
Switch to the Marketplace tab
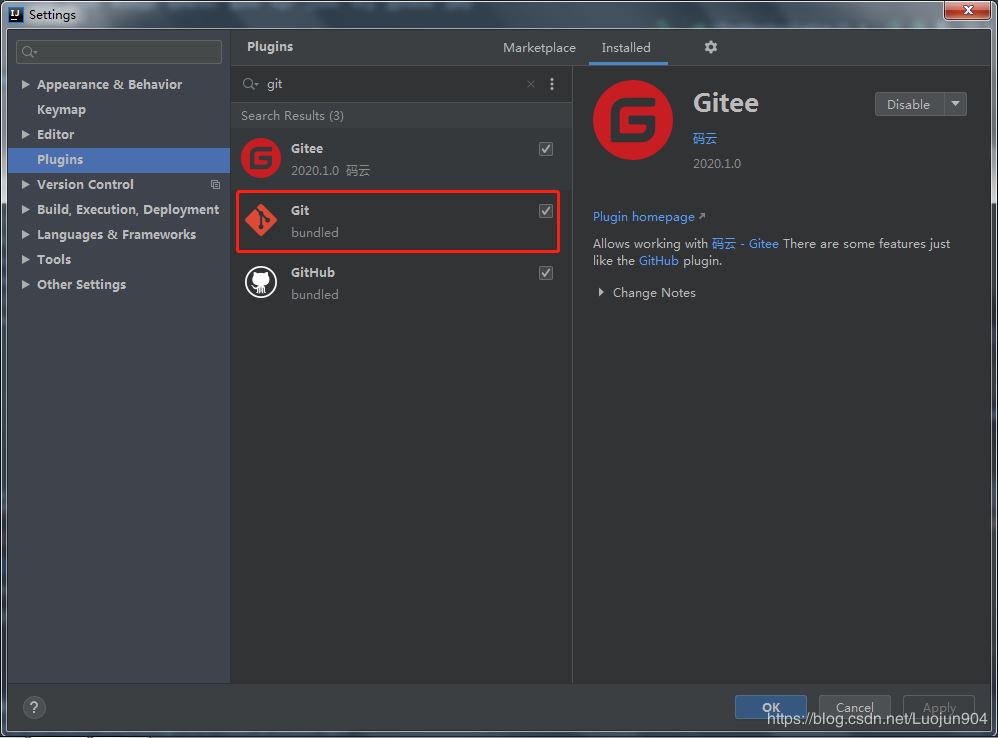pyautogui.click(x=539, y=48)
